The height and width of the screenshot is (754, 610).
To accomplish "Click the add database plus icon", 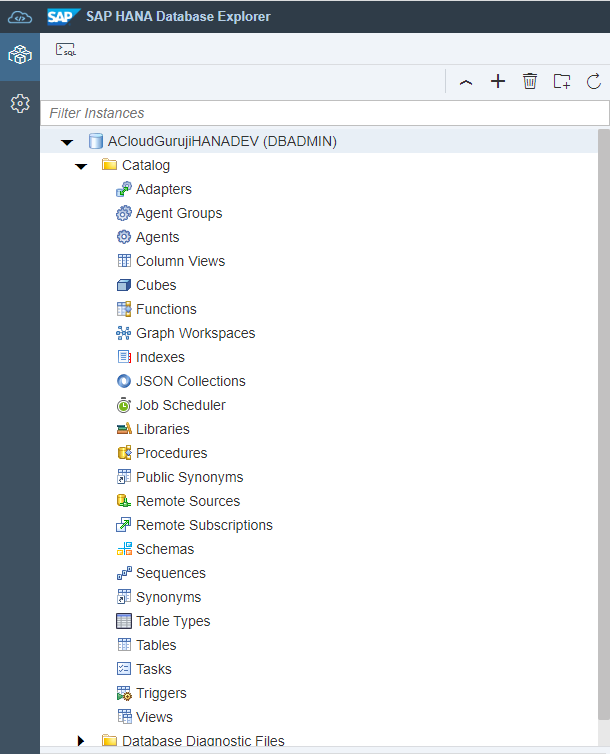I will click(x=498, y=82).
